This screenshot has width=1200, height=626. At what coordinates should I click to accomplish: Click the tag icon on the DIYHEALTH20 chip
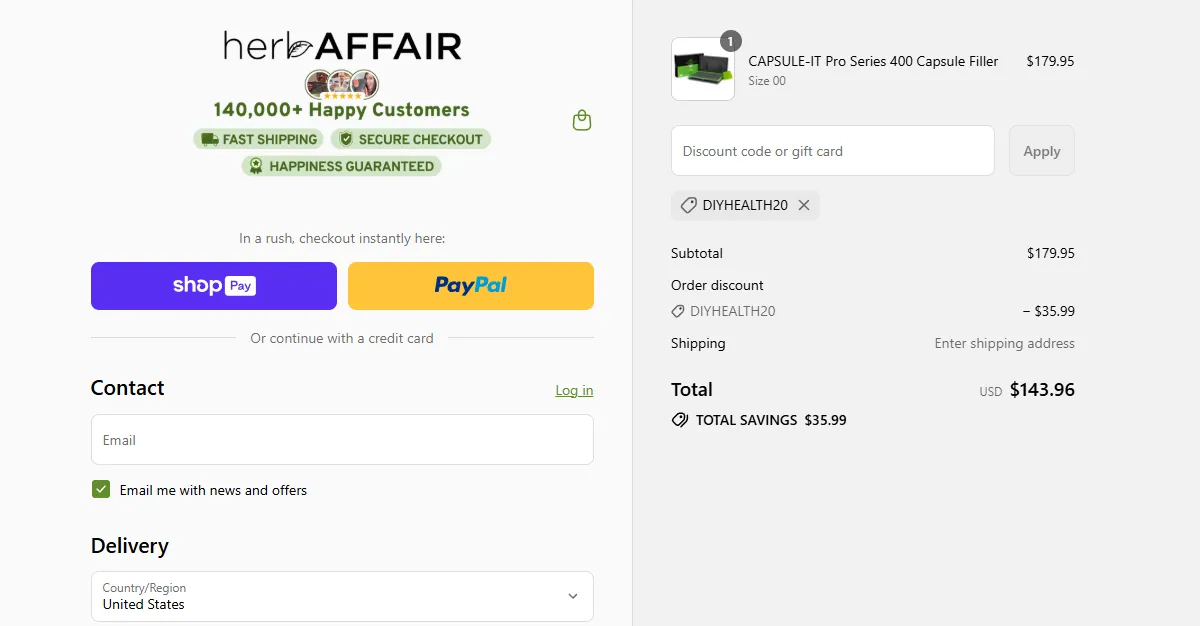[687, 205]
